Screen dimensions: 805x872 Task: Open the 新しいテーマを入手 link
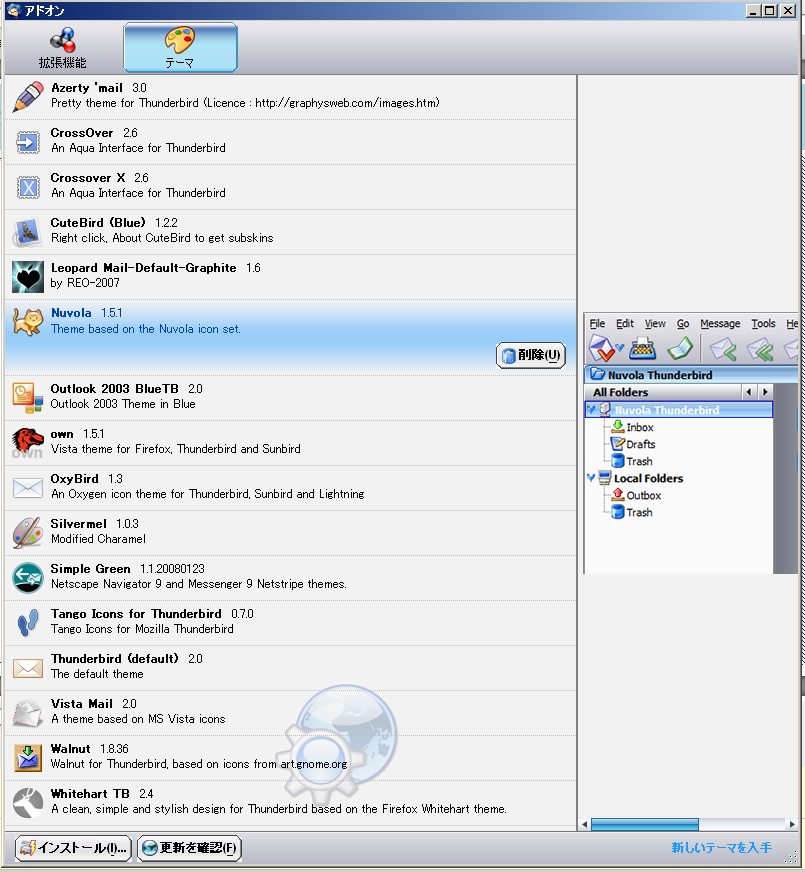721,848
